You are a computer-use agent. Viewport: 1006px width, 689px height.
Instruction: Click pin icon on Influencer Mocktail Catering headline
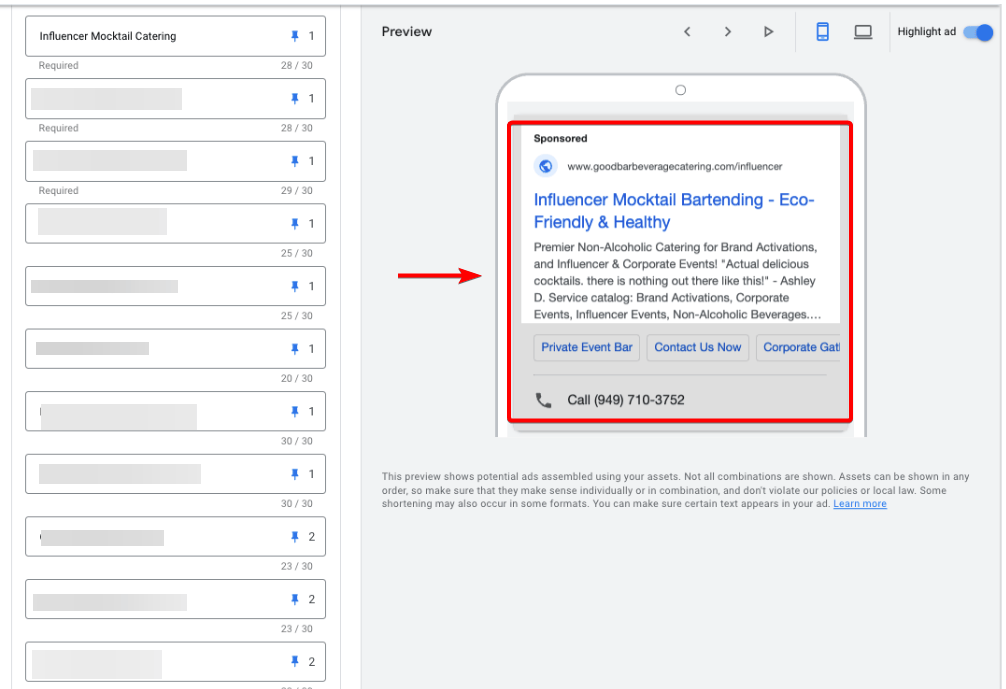tap(294, 36)
